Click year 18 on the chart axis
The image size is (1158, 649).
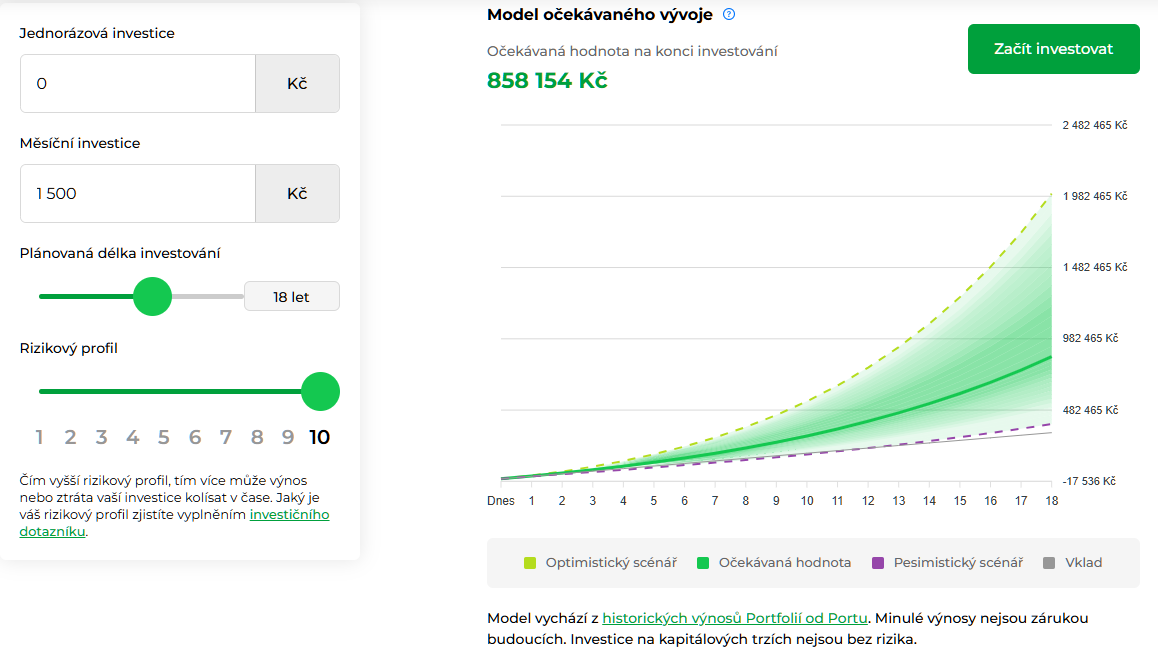(x=1052, y=500)
